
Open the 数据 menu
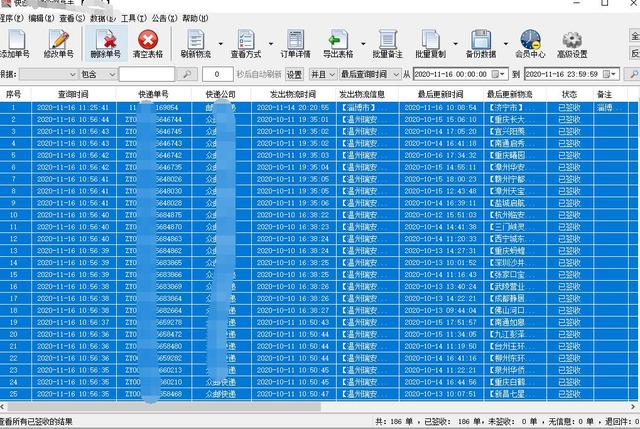[102, 18]
